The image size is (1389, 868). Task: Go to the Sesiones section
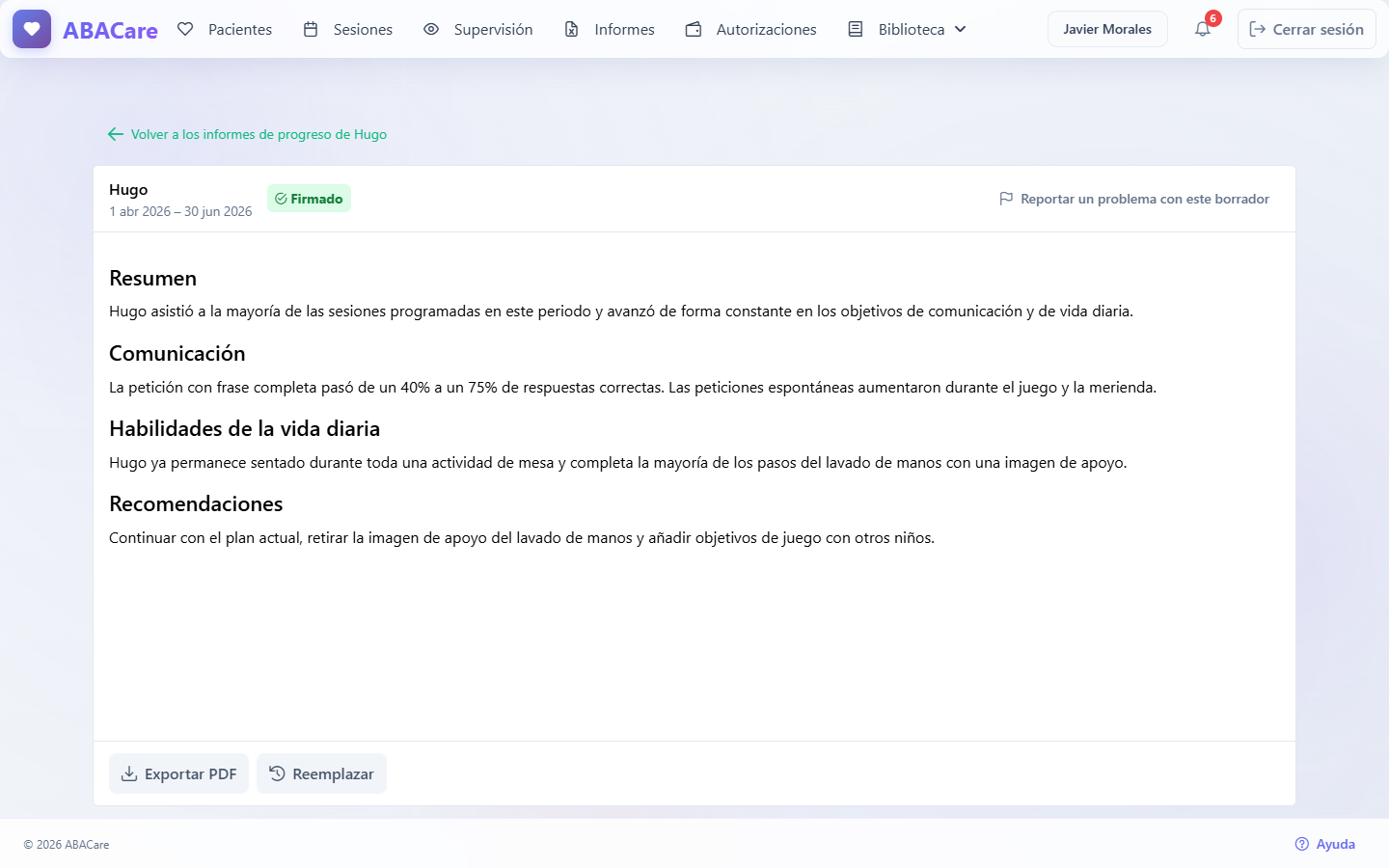(348, 29)
